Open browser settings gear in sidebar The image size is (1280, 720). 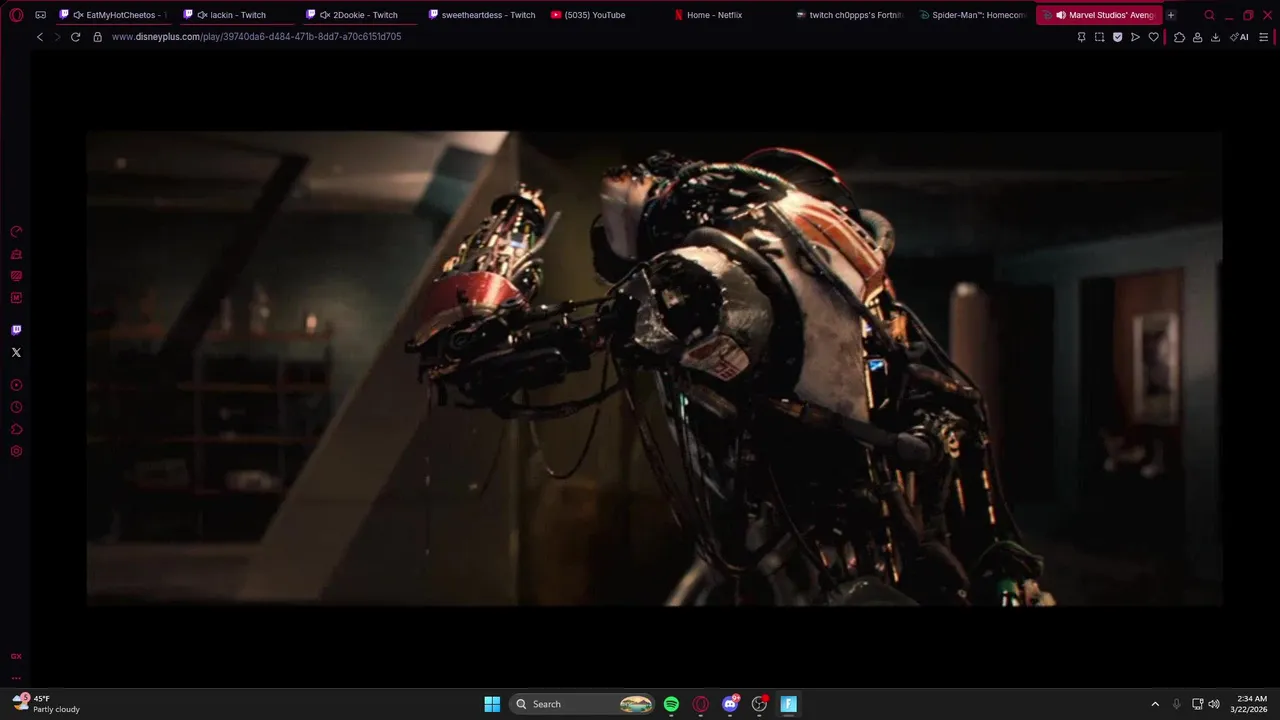click(x=16, y=451)
